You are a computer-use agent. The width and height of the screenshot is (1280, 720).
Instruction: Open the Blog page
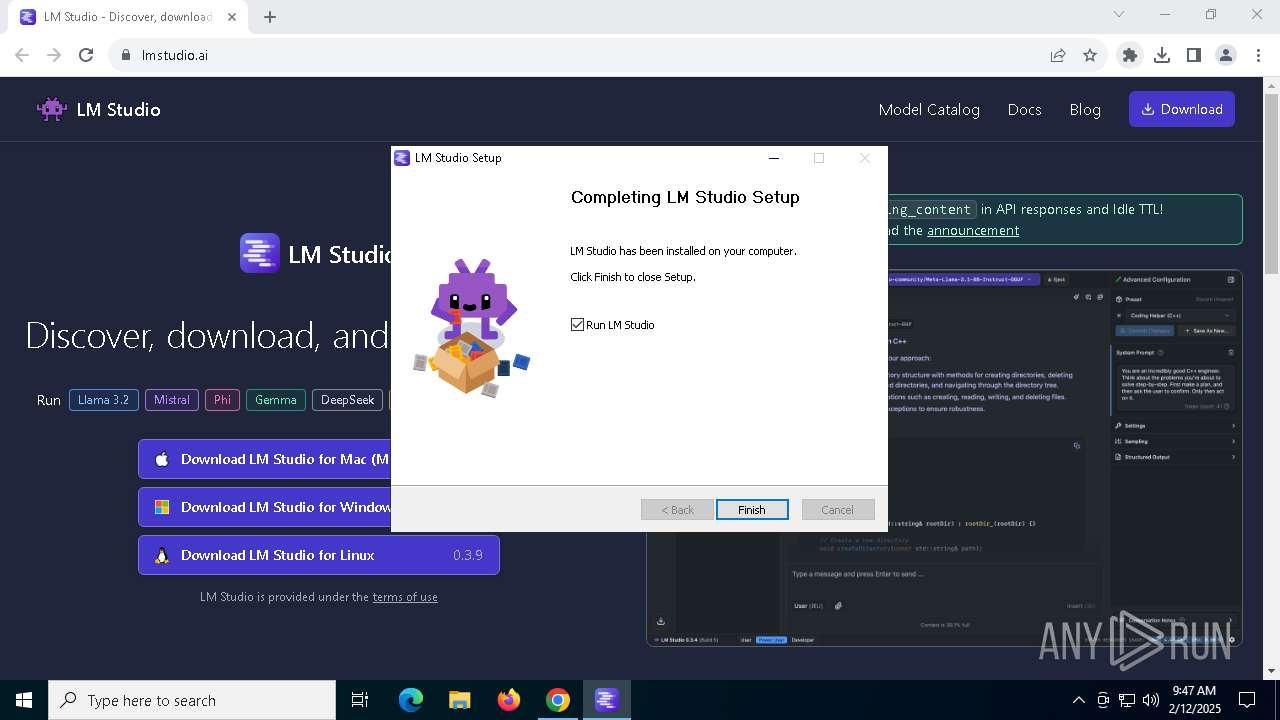(1085, 110)
